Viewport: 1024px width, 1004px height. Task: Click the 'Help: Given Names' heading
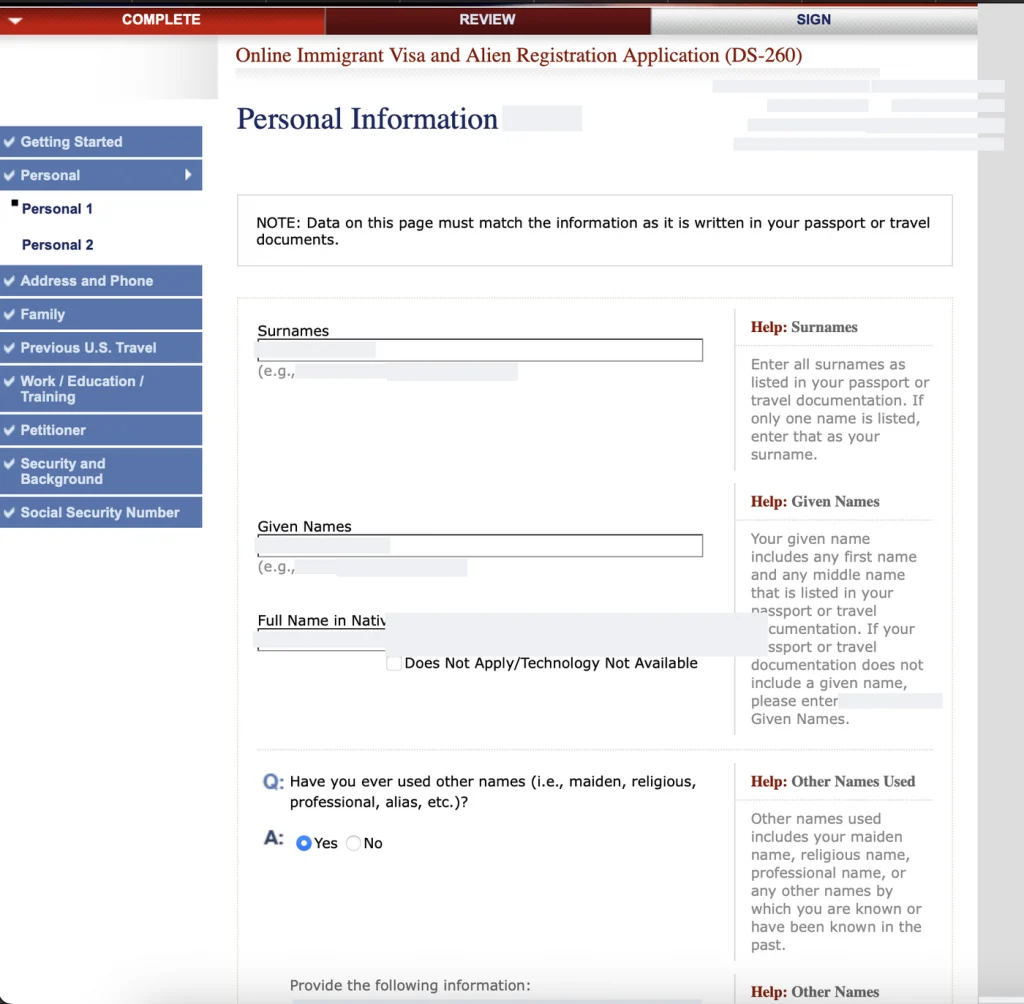point(815,502)
